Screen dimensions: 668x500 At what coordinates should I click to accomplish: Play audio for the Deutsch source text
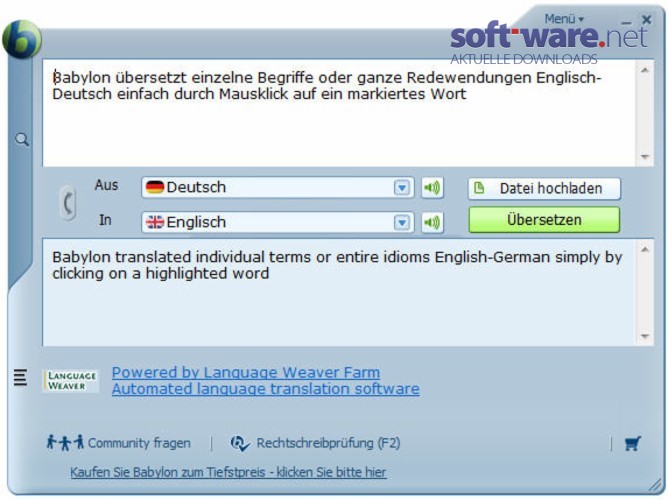pos(432,187)
